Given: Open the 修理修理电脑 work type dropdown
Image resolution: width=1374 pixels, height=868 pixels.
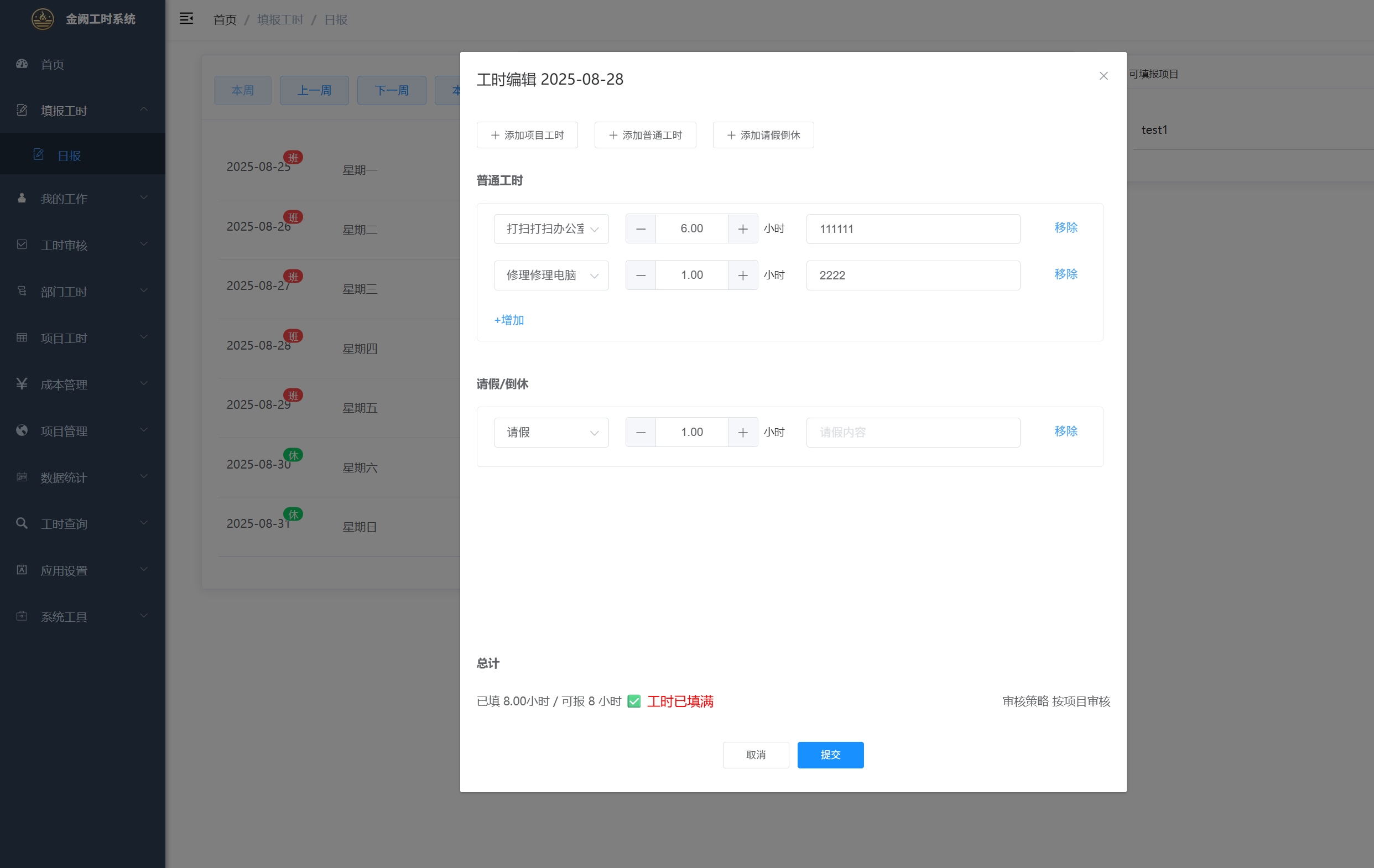Looking at the screenshot, I should pyautogui.click(x=550, y=276).
